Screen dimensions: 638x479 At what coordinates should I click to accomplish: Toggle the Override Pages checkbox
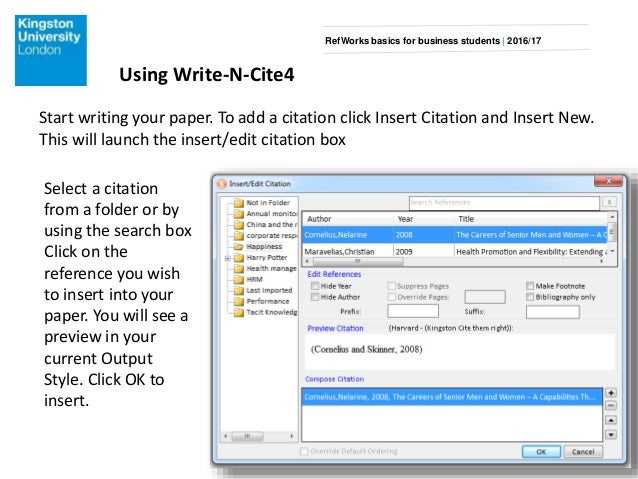coord(391,297)
